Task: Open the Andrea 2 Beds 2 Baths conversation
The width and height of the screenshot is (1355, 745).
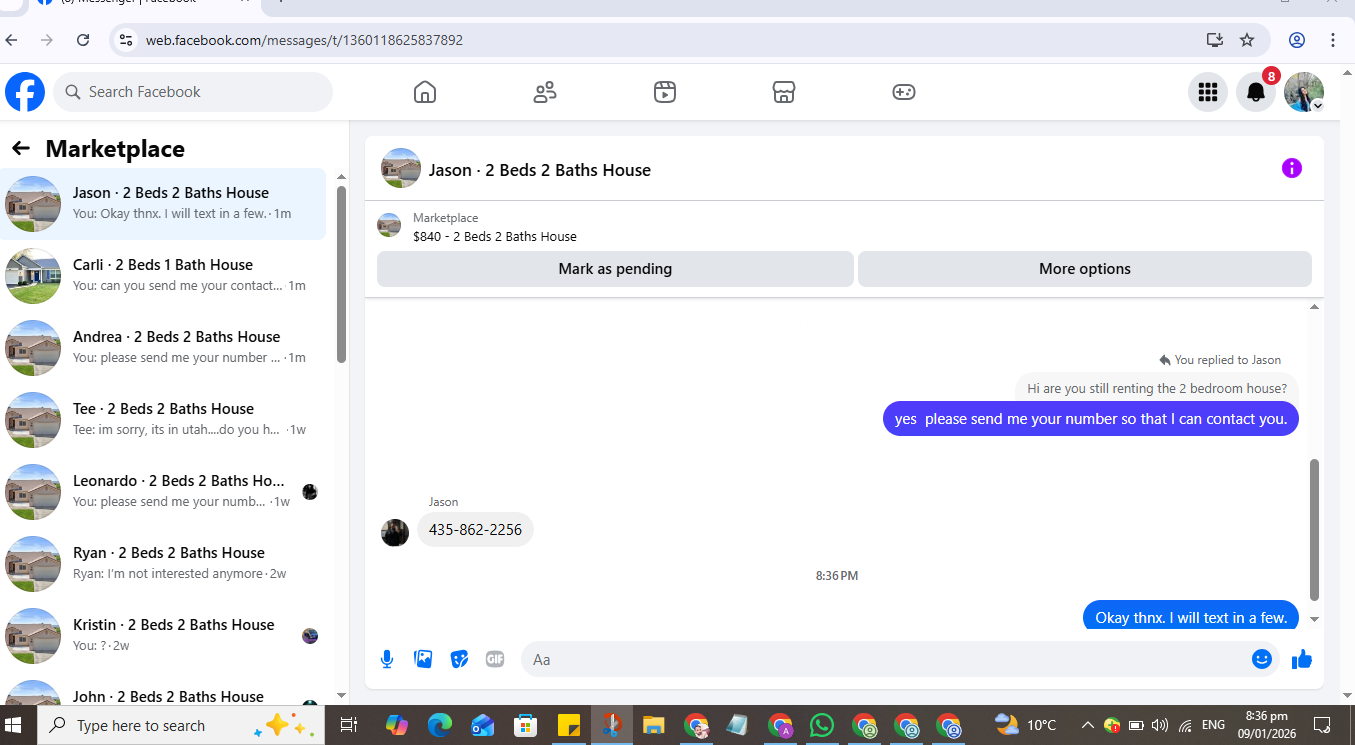Action: coord(163,348)
